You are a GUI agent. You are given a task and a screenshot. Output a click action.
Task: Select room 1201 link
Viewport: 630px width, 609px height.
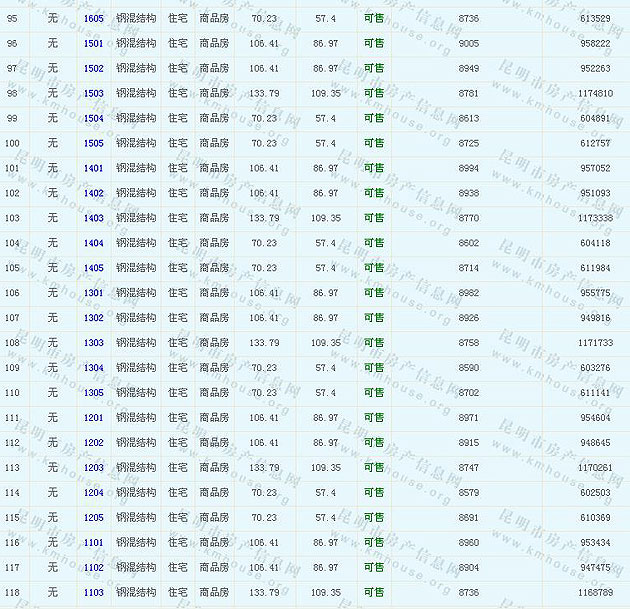point(93,418)
